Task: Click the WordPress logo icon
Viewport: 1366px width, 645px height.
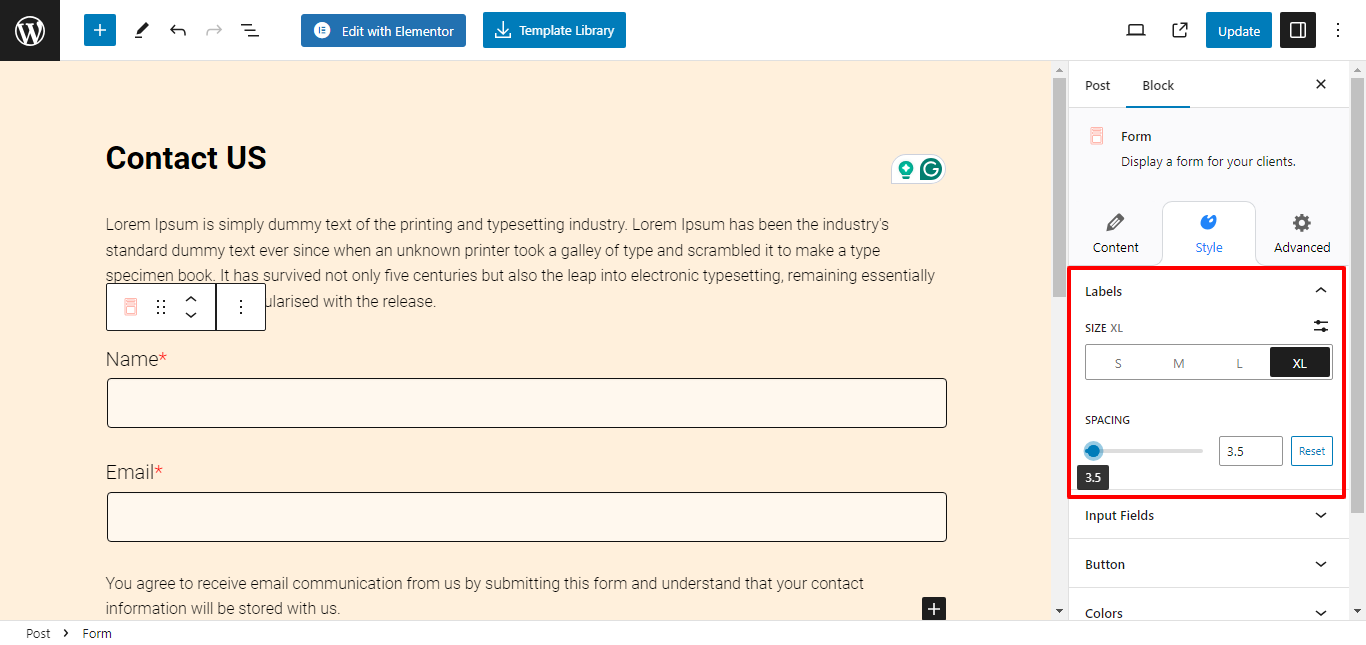Action: coord(30,30)
